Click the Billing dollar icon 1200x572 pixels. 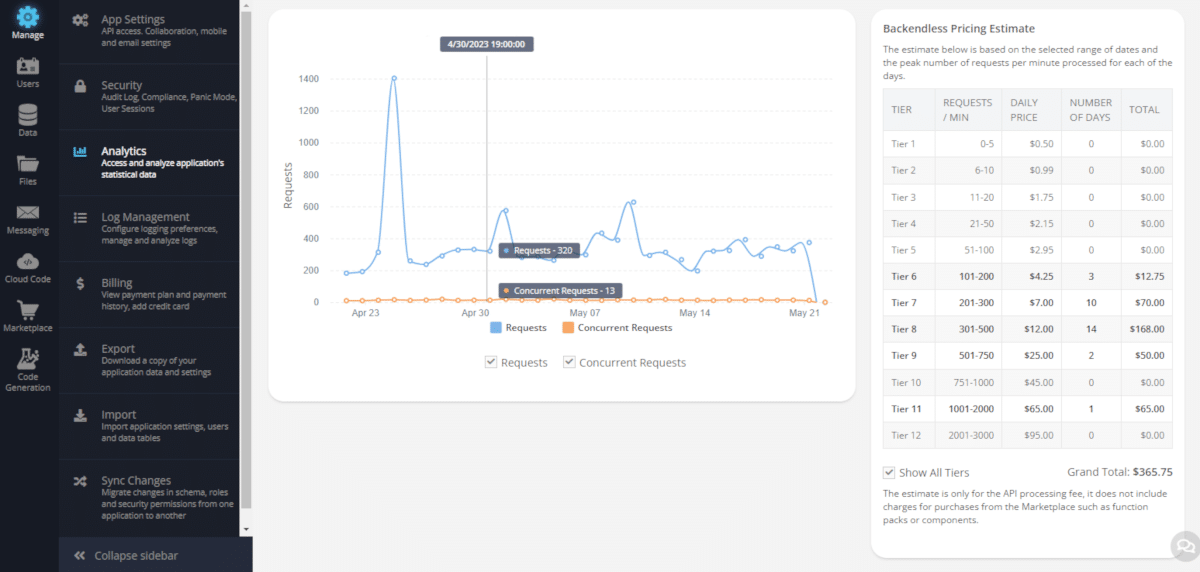(80, 283)
